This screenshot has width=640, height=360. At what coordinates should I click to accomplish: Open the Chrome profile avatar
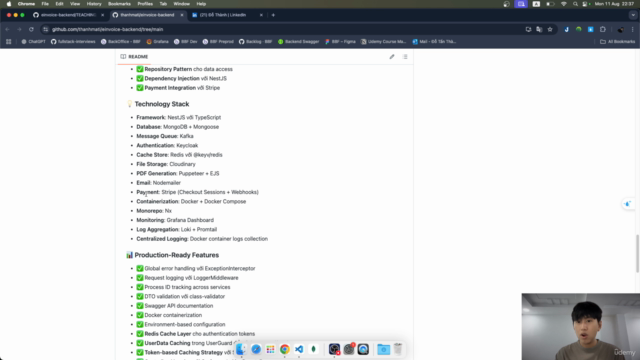pos(620,29)
